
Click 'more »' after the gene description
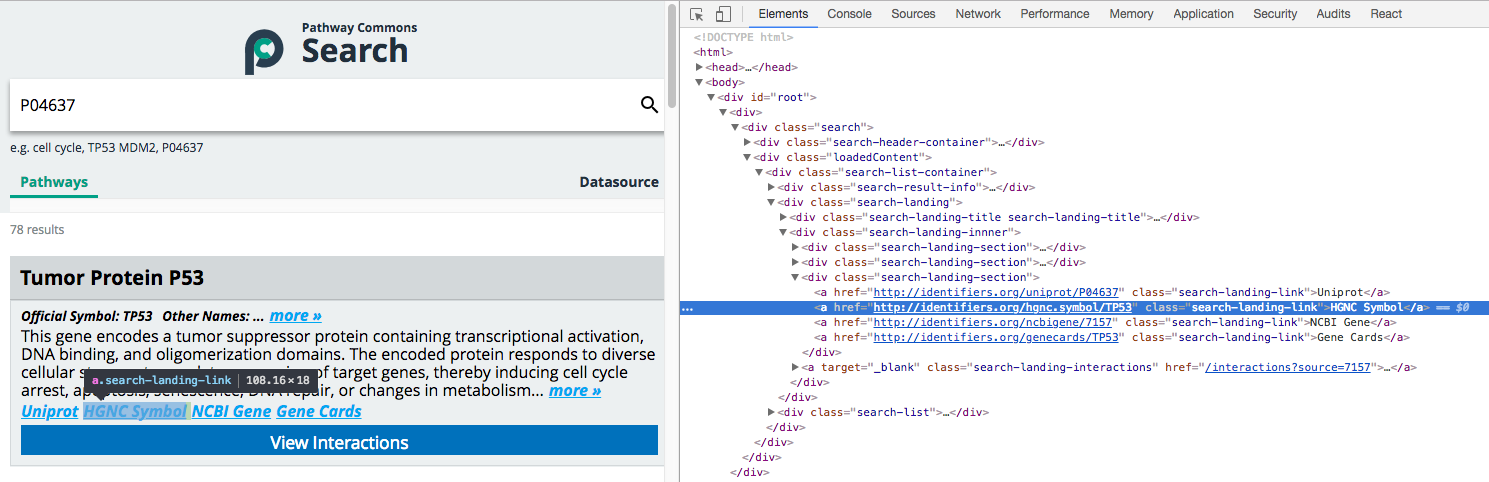point(575,390)
